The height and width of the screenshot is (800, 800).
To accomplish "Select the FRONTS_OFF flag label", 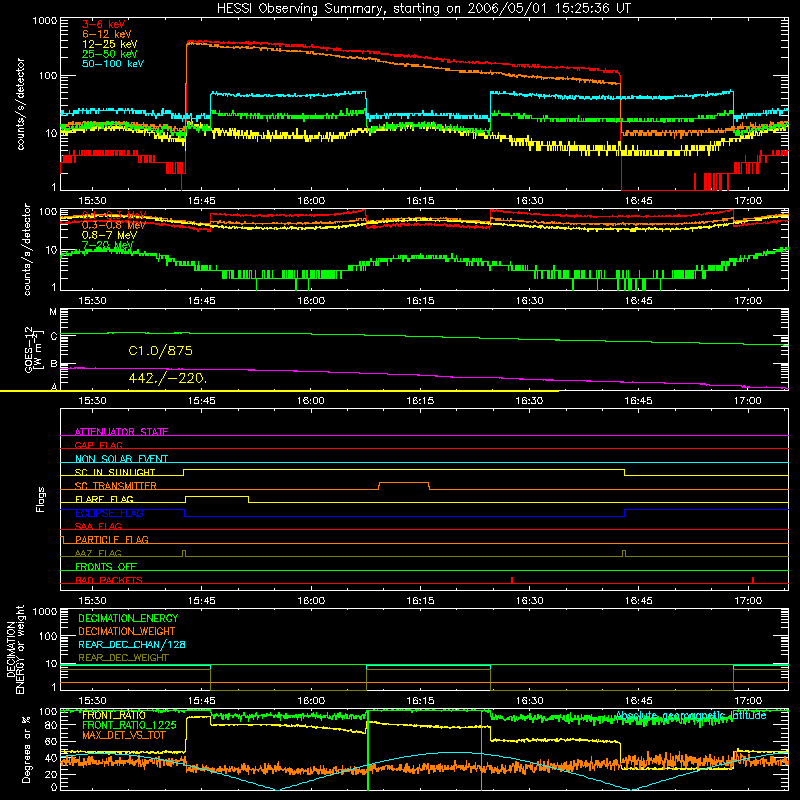I will (x=106, y=567).
